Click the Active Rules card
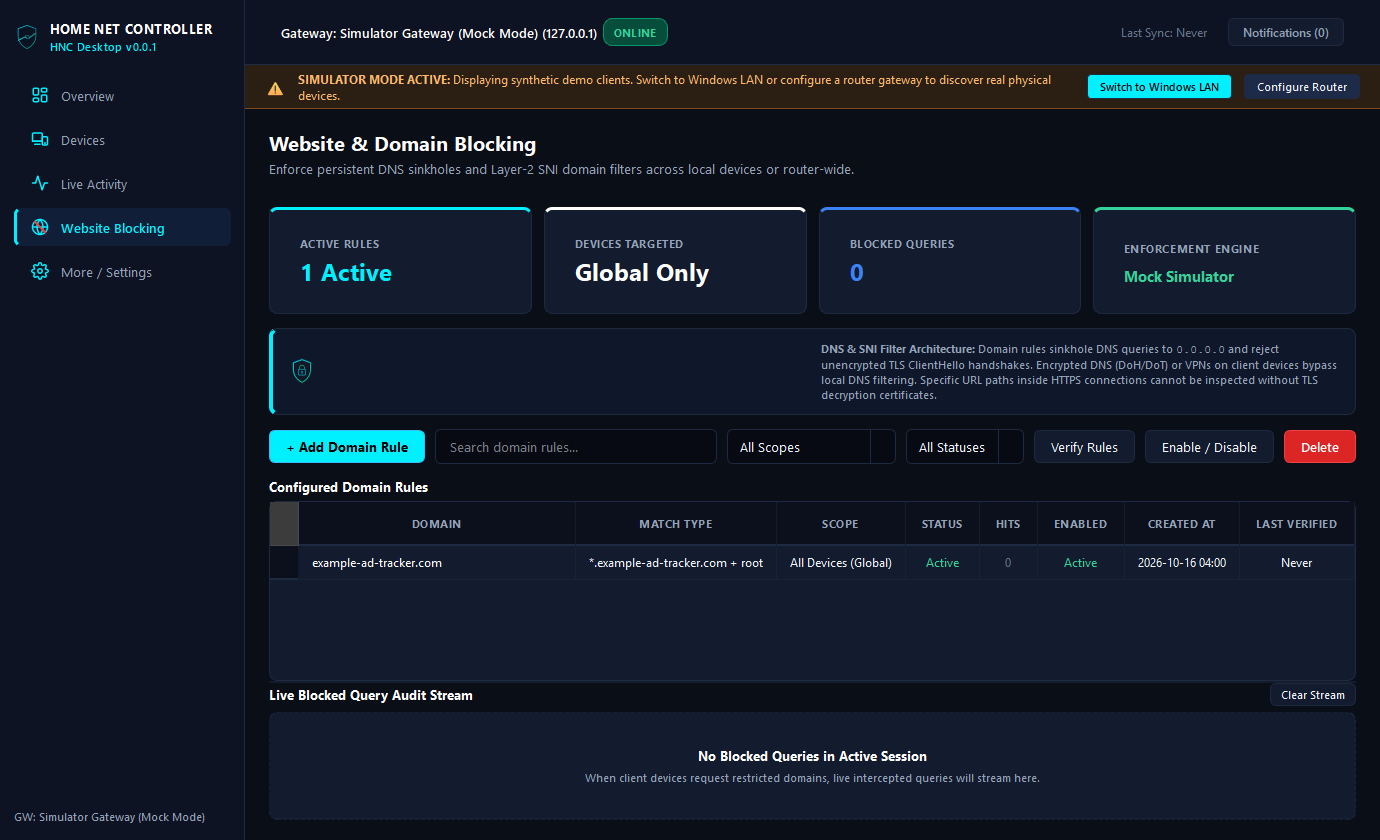1380x840 pixels. [400, 261]
